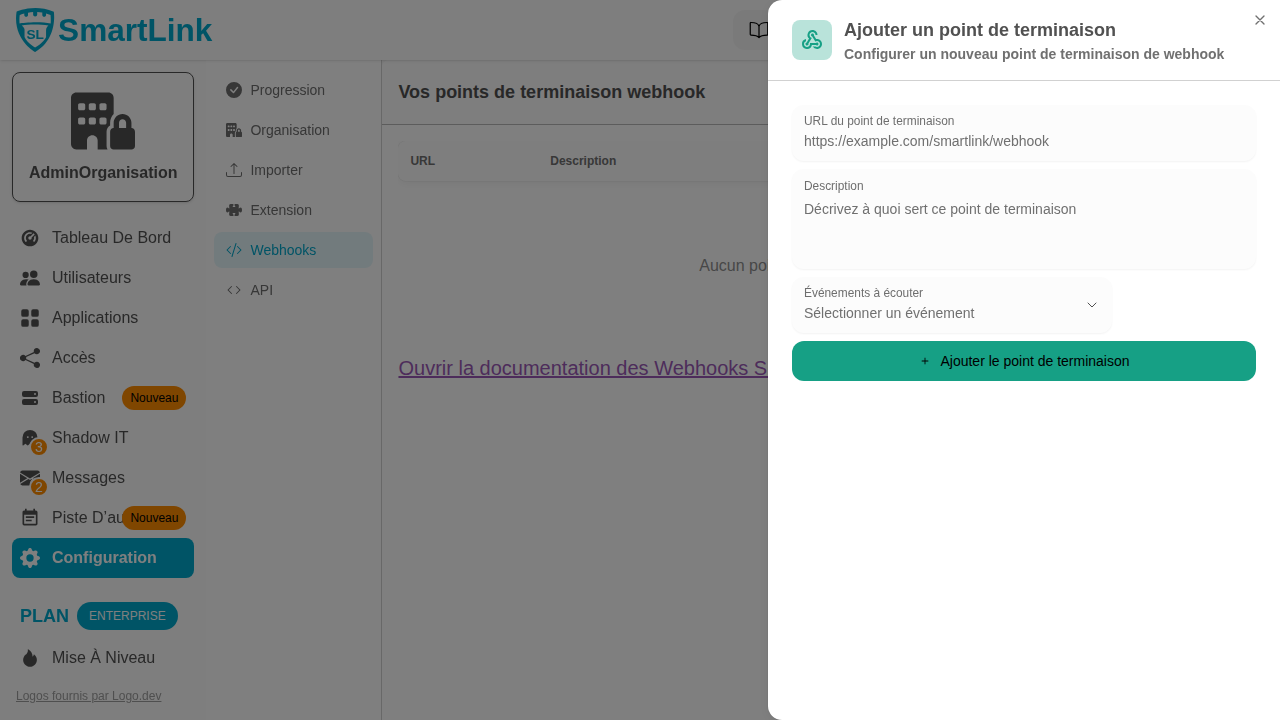Open Messages using its envelope icon

click(x=30, y=478)
